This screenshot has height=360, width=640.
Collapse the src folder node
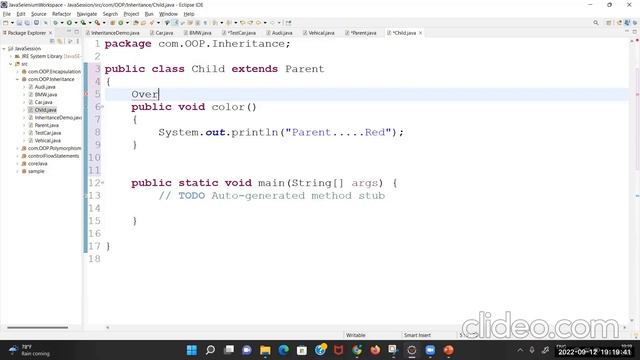(x=11, y=64)
